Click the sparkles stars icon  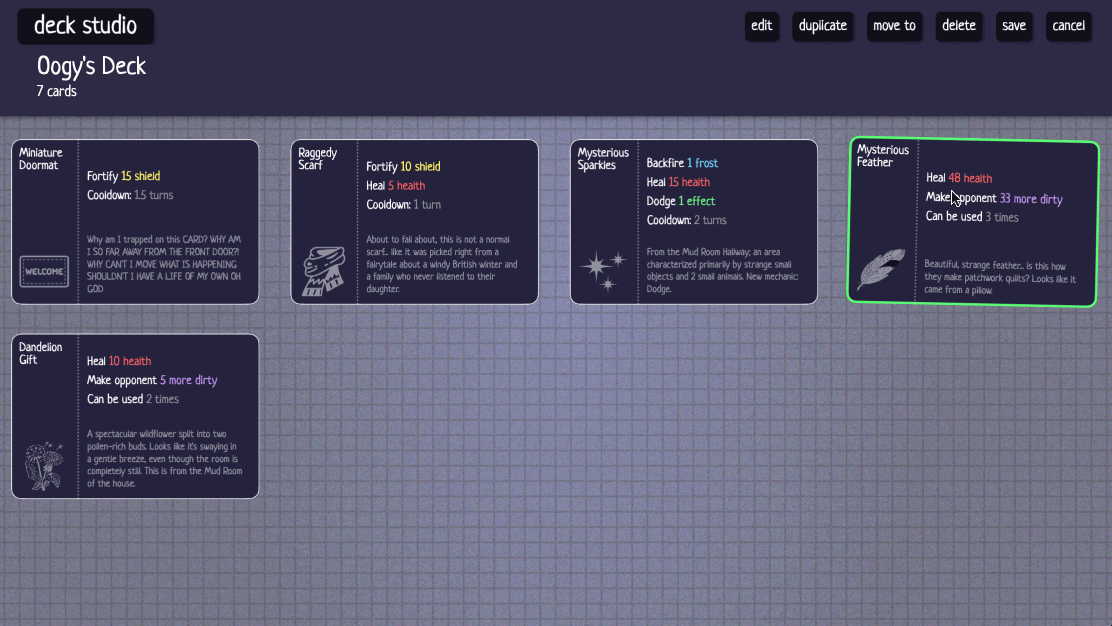pos(603,271)
